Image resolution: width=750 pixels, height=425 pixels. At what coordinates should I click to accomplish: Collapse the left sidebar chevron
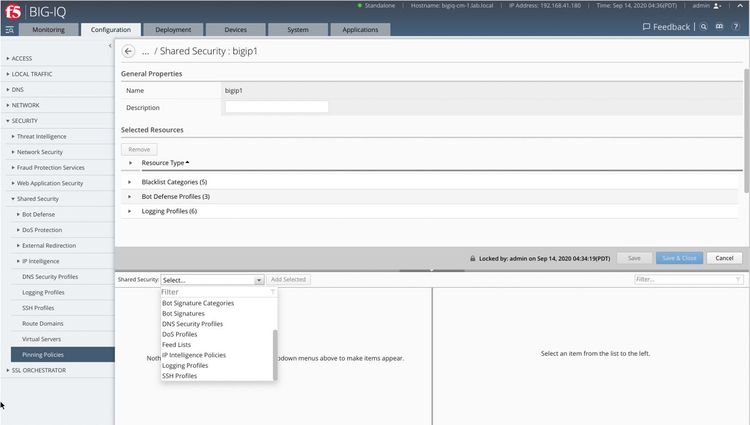point(110,46)
